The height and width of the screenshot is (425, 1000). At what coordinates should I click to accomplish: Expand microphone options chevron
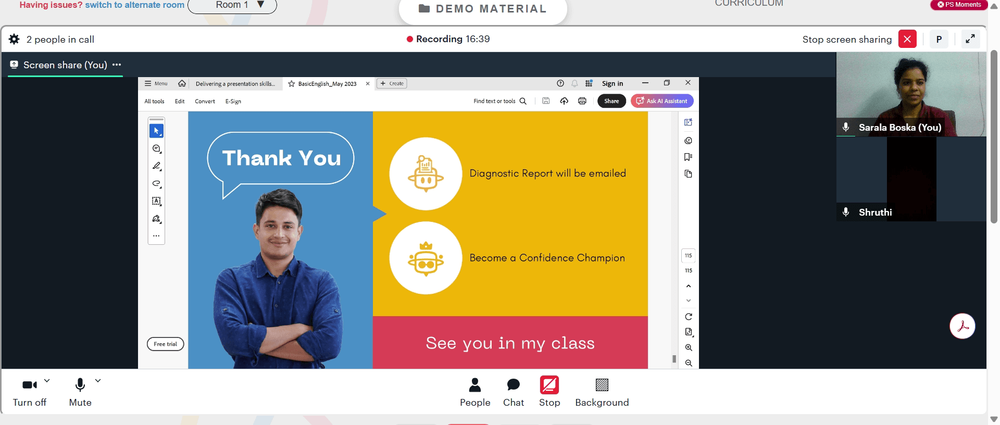[98, 381]
